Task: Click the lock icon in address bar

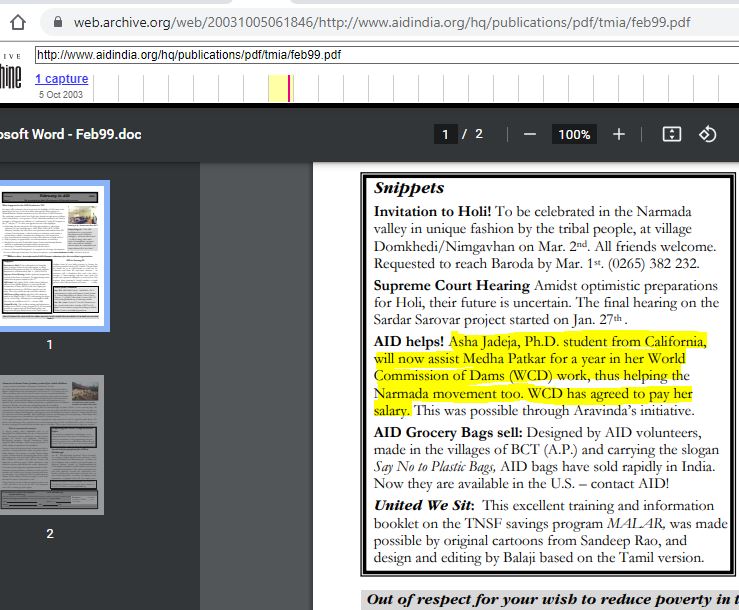Action: [58, 22]
